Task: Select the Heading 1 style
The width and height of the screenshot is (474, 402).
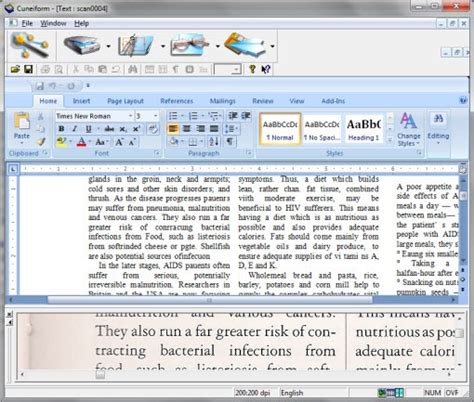Action: coord(364,129)
